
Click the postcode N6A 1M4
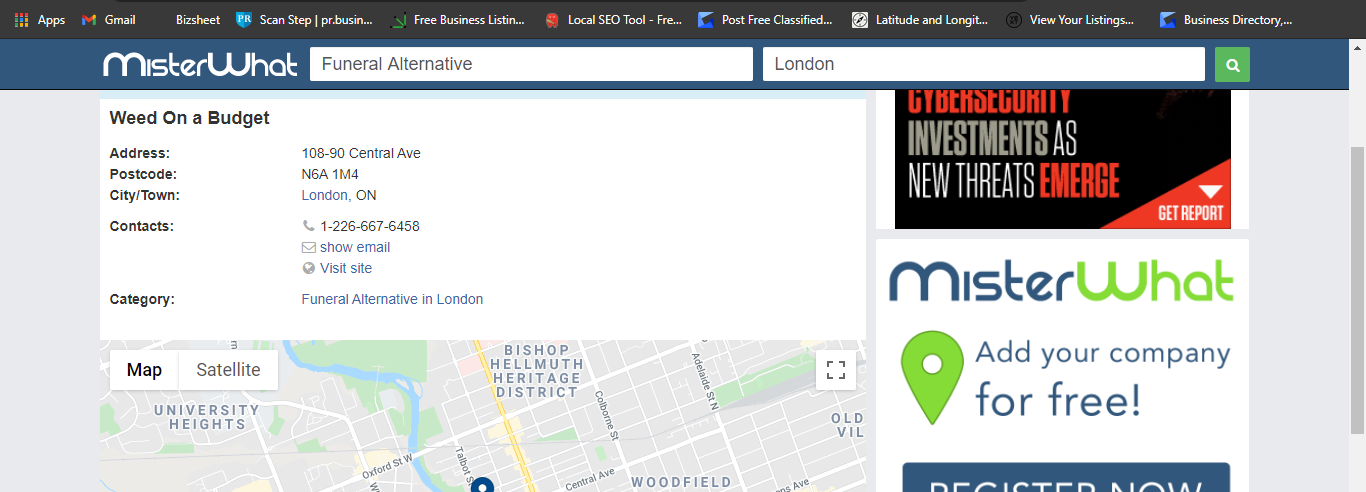(x=330, y=174)
